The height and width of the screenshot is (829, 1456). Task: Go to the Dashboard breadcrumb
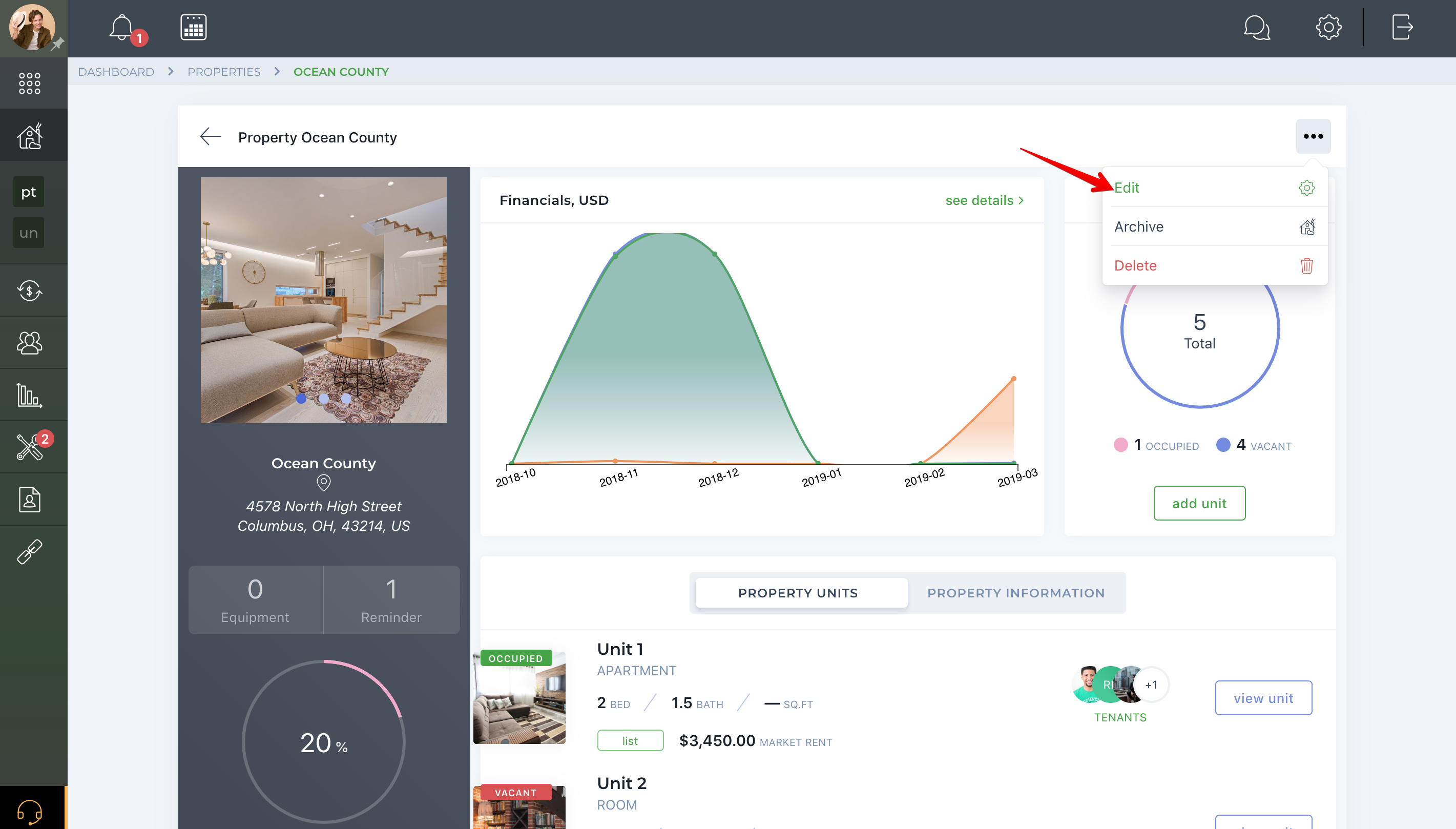[116, 72]
